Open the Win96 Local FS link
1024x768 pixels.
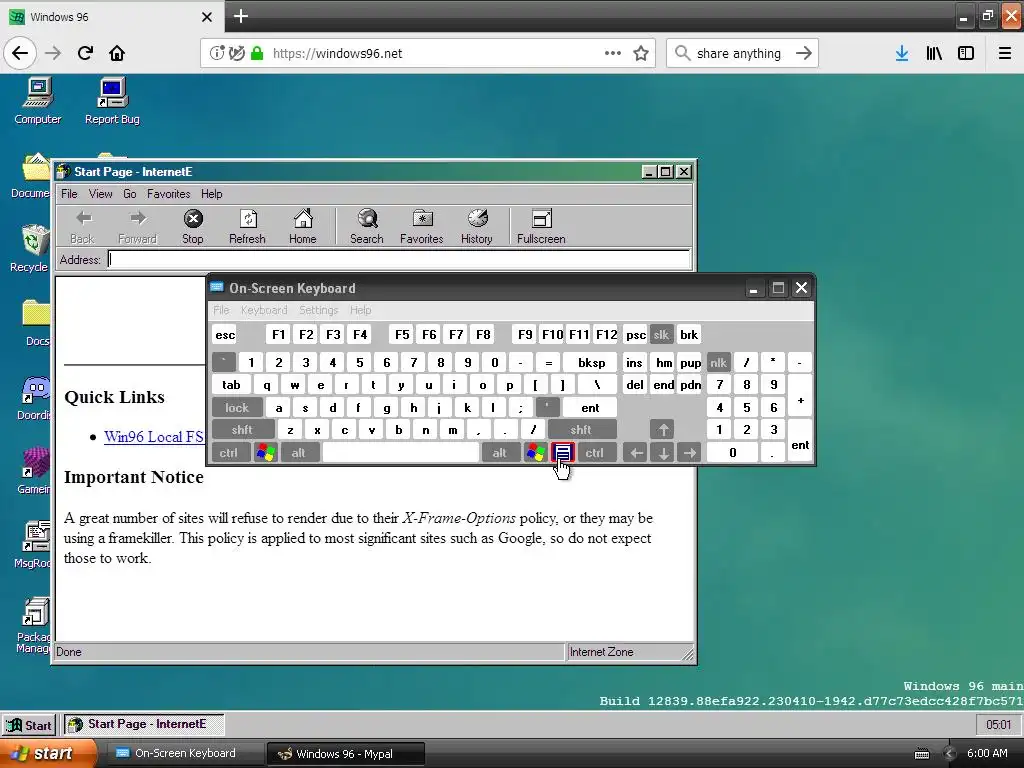click(154, 437)
